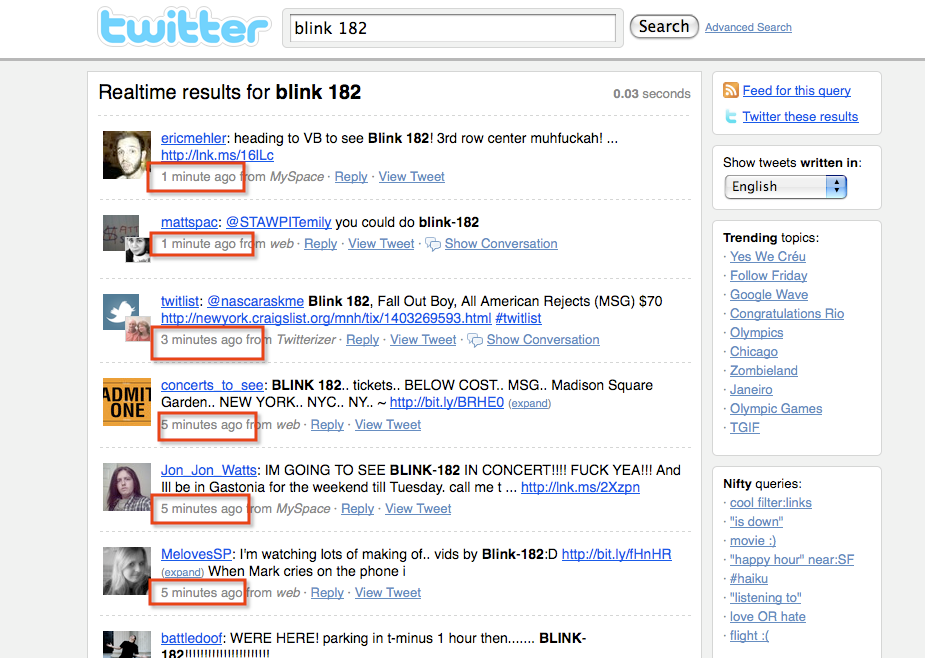Run nifty query love OR hate

tap(767, 617)
